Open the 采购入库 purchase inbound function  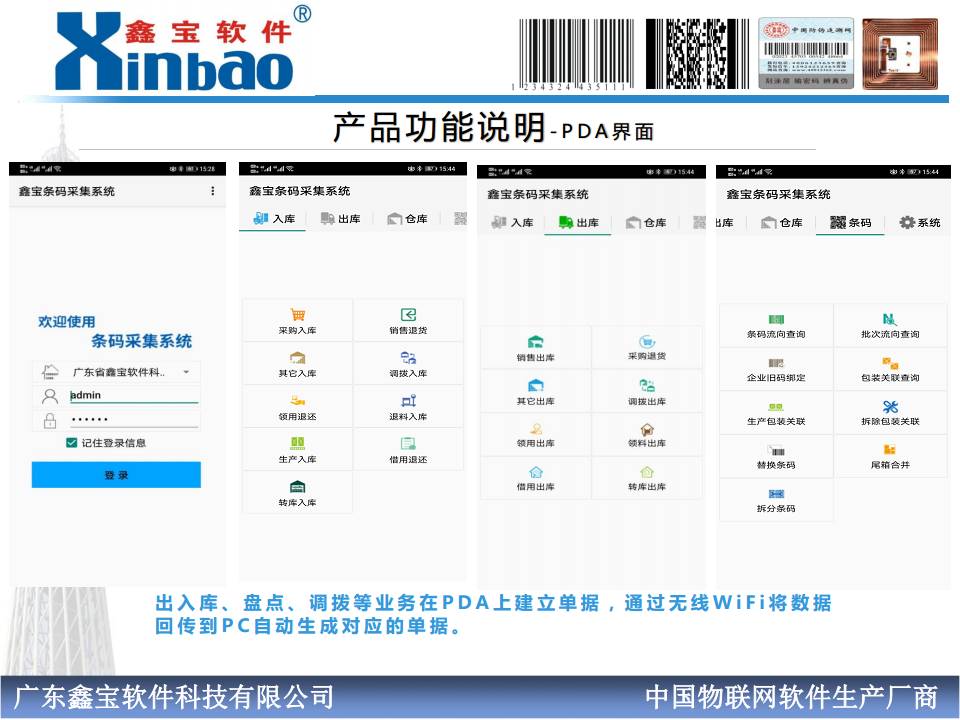[298, 320]
